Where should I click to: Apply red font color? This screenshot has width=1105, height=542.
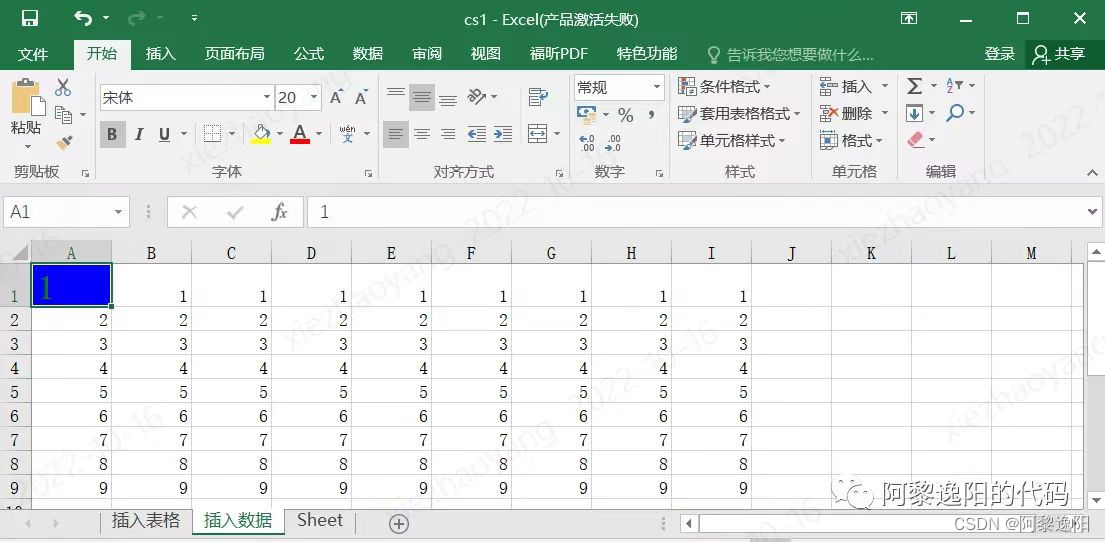point(300,134)
